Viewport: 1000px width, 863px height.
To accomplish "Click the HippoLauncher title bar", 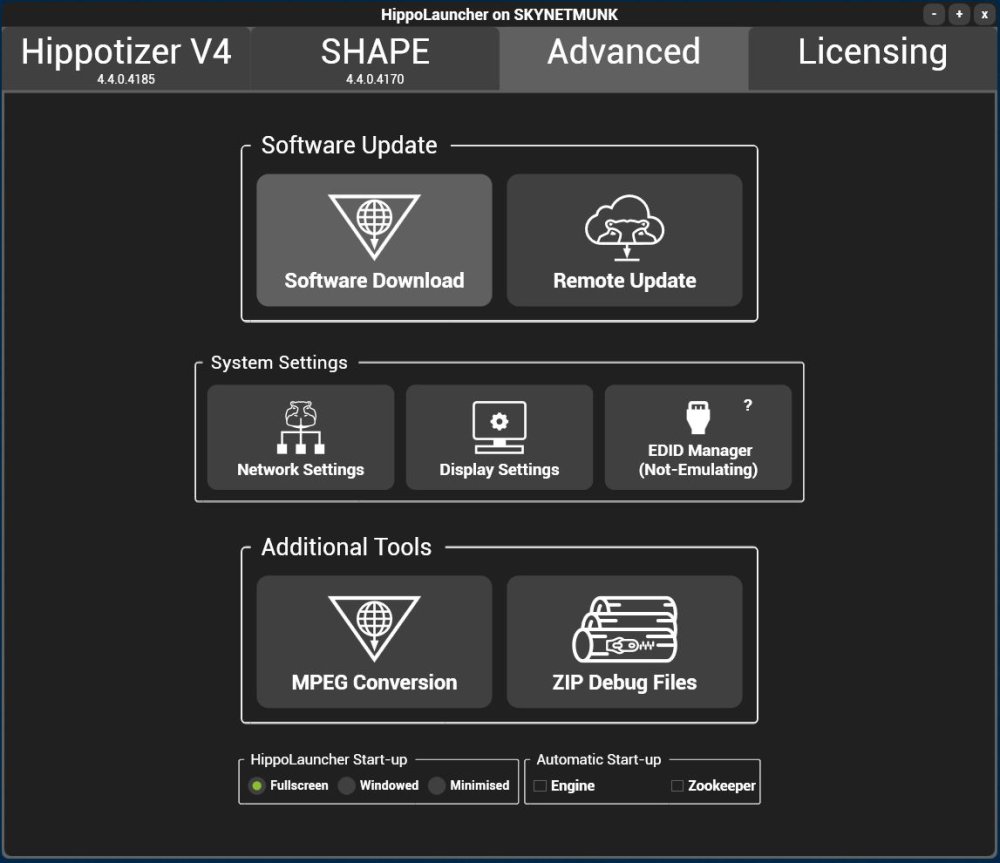I will coord(500,14).
